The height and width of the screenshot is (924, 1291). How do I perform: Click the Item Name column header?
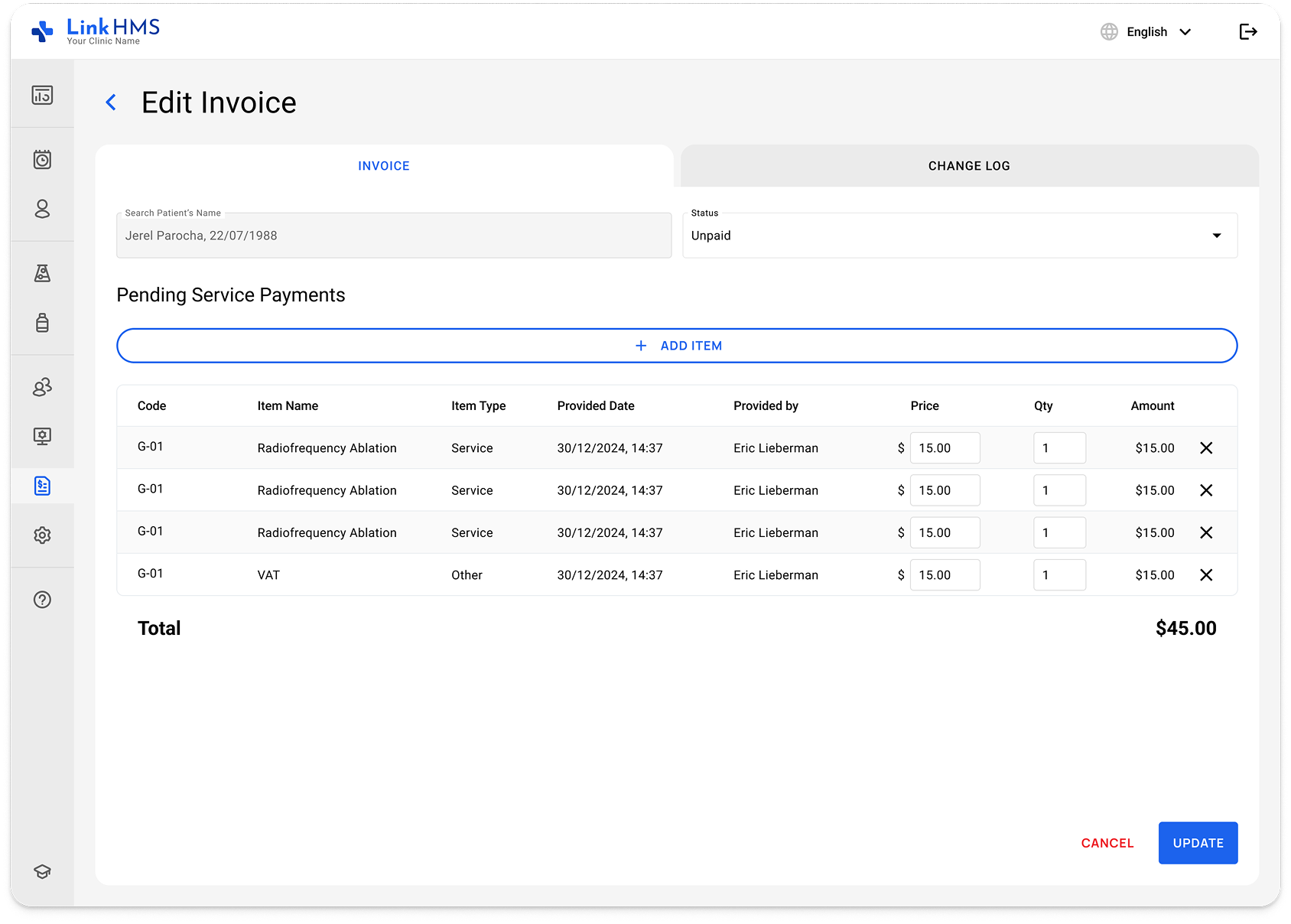coord(288,406)
